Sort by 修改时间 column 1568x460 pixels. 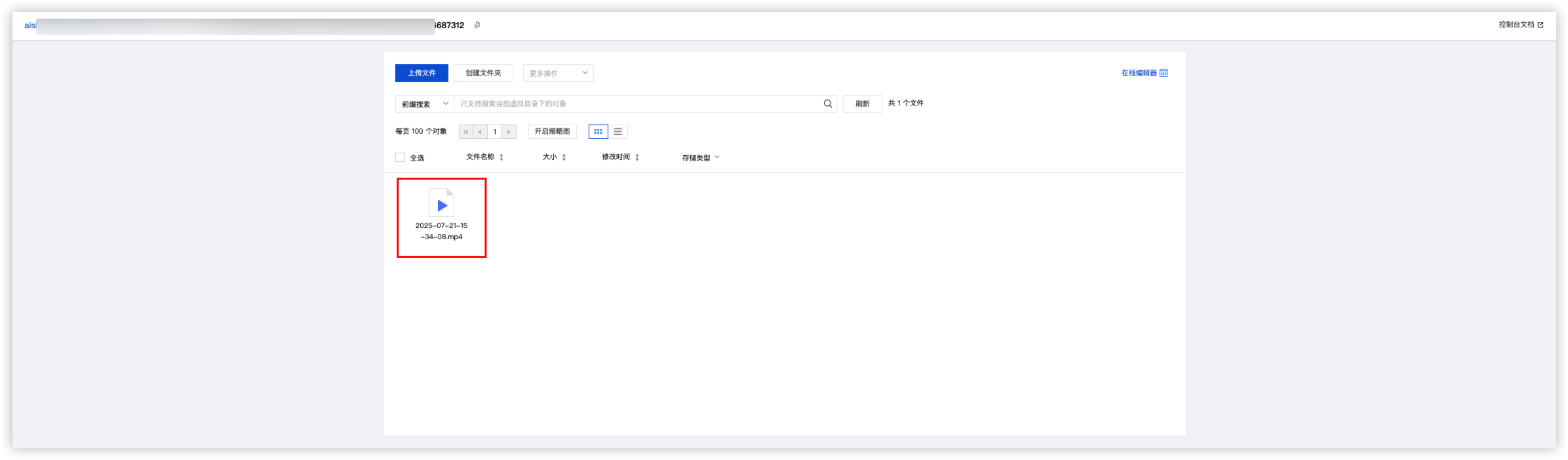[621, 157]
